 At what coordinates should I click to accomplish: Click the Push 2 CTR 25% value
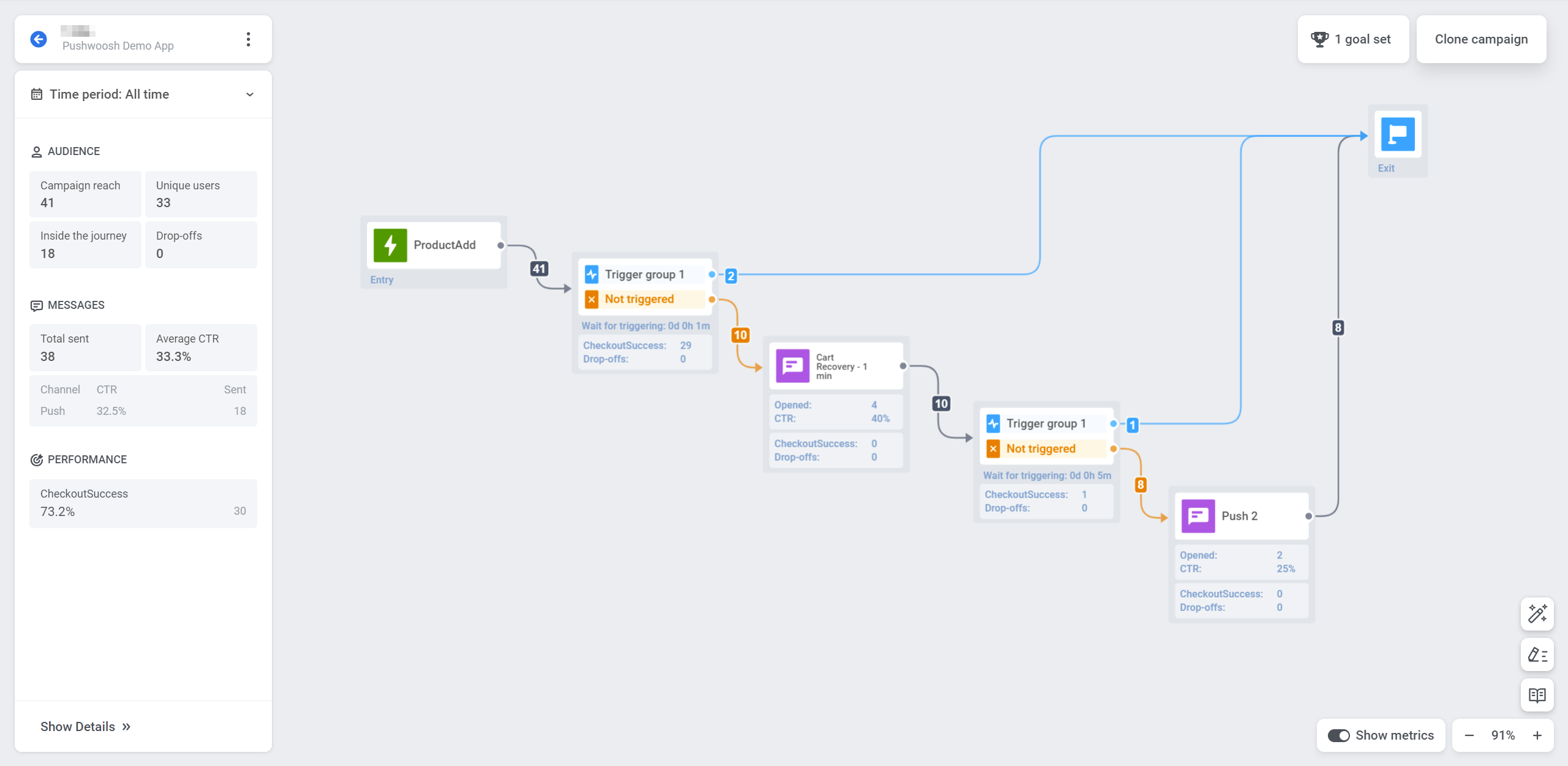pyautogui.click(x=1286, y=569)
